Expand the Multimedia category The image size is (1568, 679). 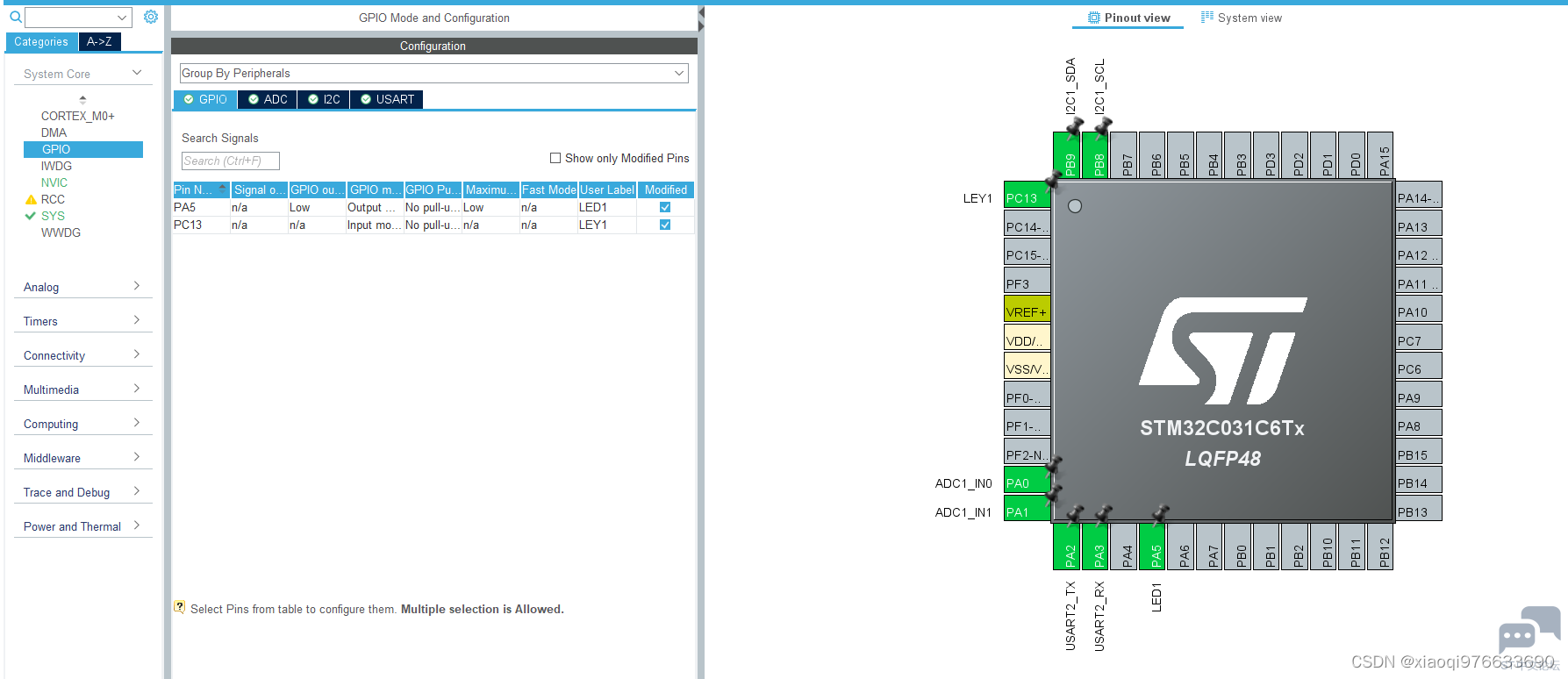click(x=82, y=390)
